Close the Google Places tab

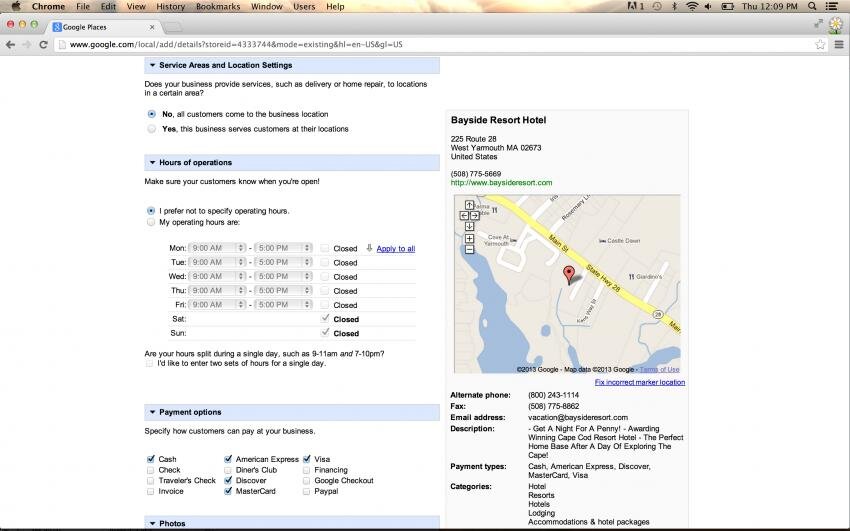tap(152, 27)
